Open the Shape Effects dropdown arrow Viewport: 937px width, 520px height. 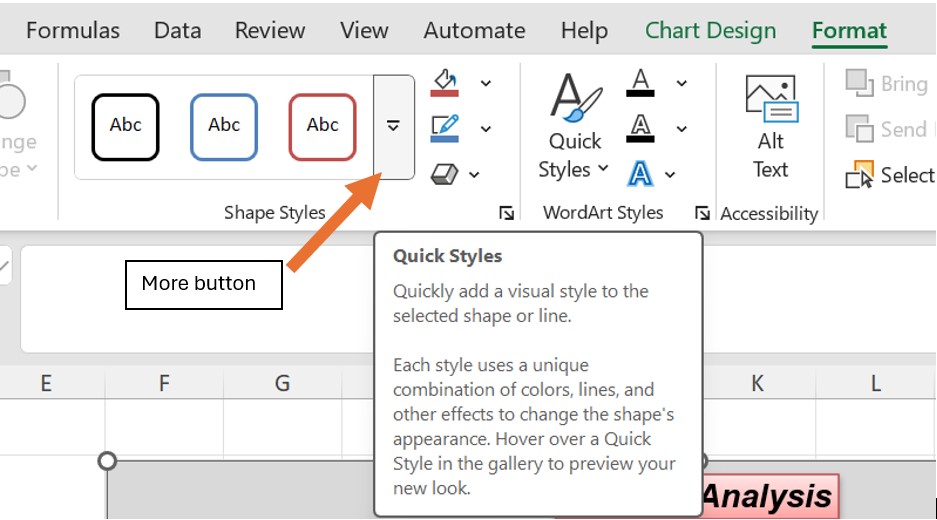click(474, 175)
